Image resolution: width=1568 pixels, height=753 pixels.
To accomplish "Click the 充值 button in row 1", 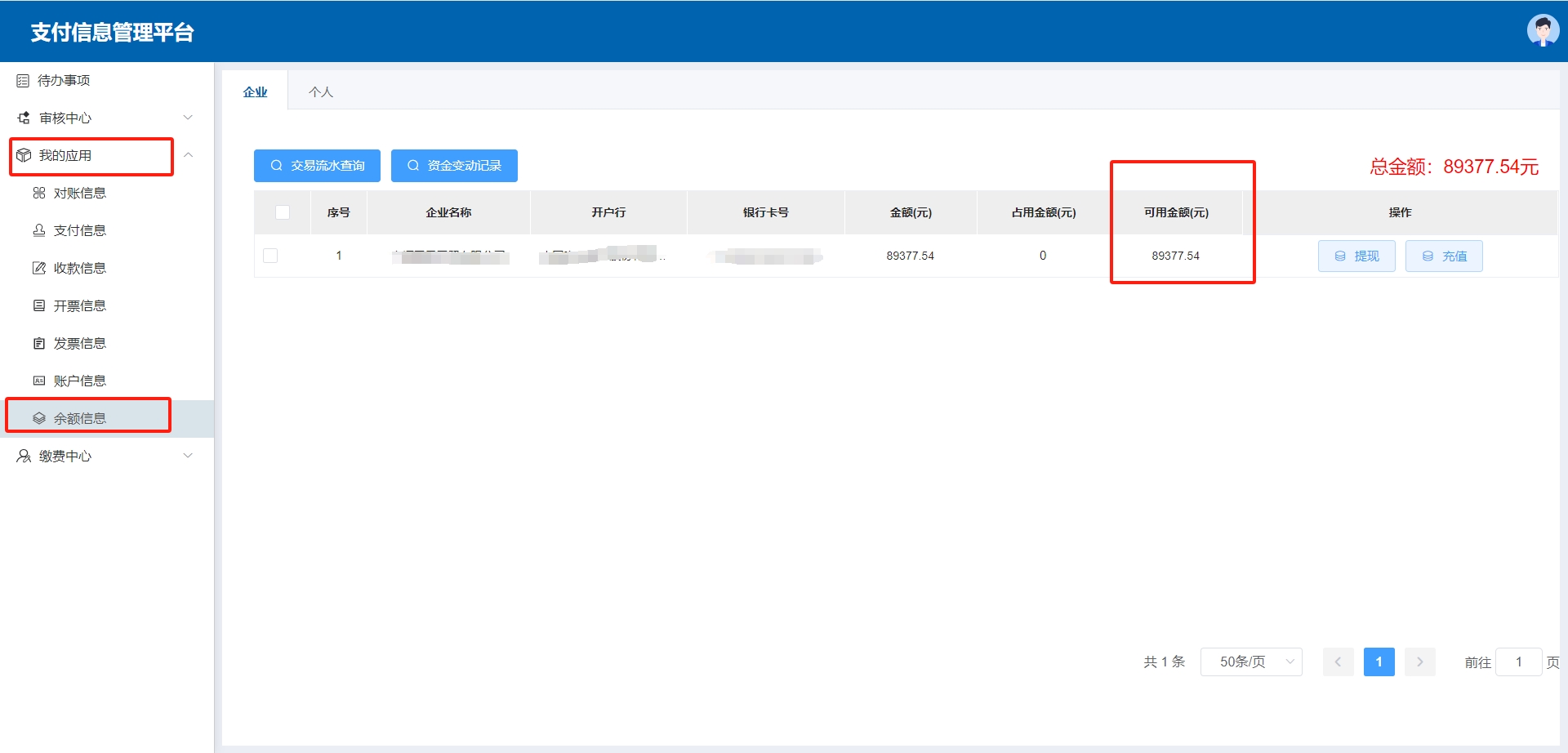I will click(x=1444, y=256).
